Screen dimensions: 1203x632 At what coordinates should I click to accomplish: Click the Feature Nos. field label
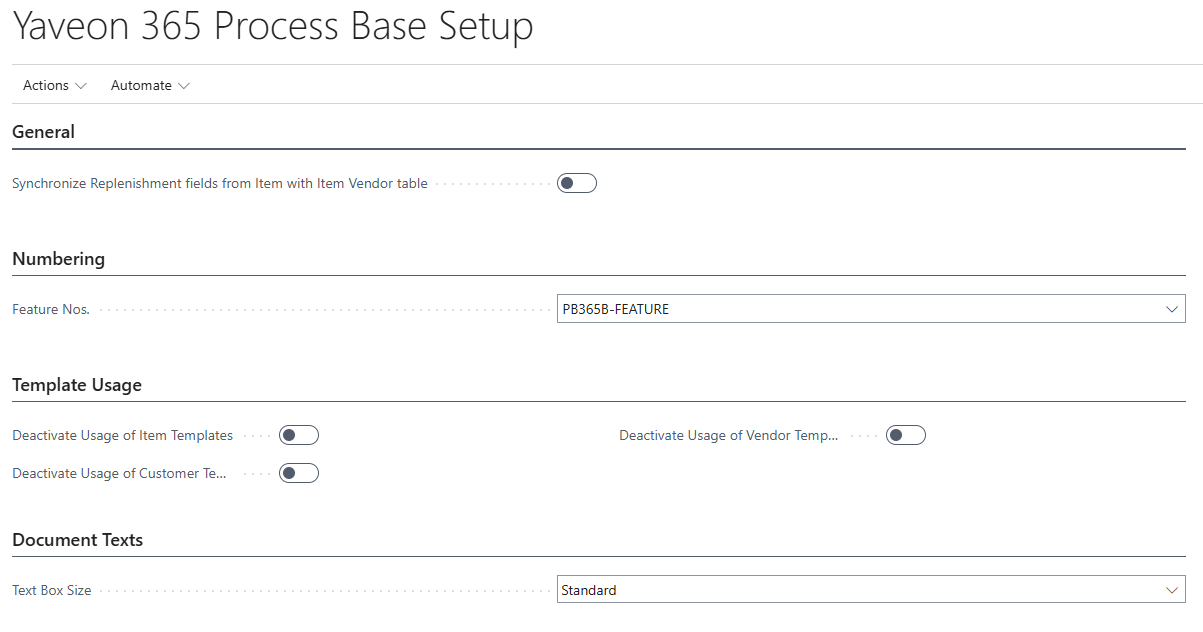tap(51, 309)
